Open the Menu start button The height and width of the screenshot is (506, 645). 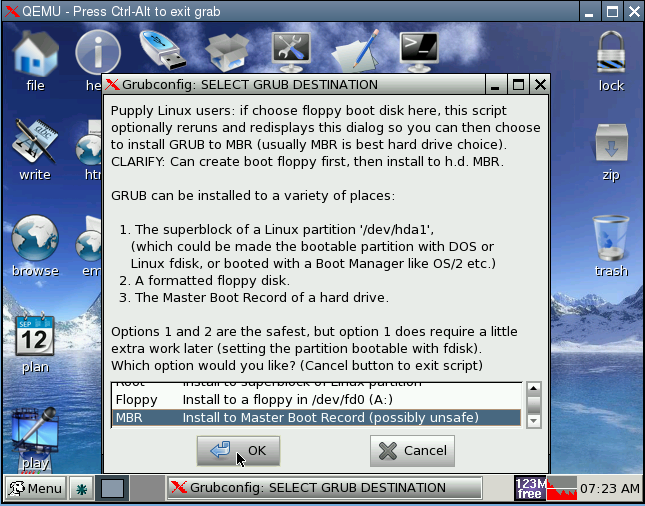tap(35, 488)
